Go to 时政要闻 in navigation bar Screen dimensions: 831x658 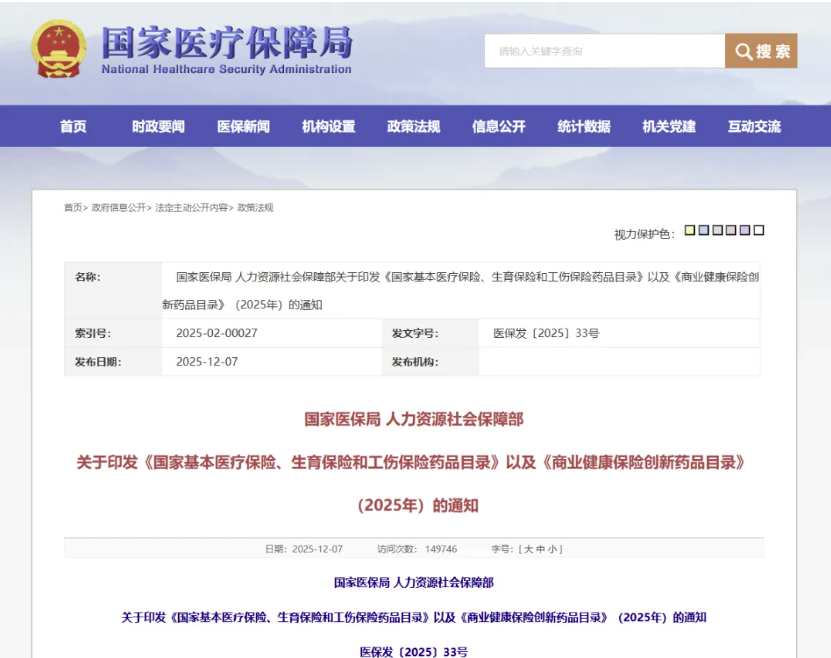coord(158,126)
